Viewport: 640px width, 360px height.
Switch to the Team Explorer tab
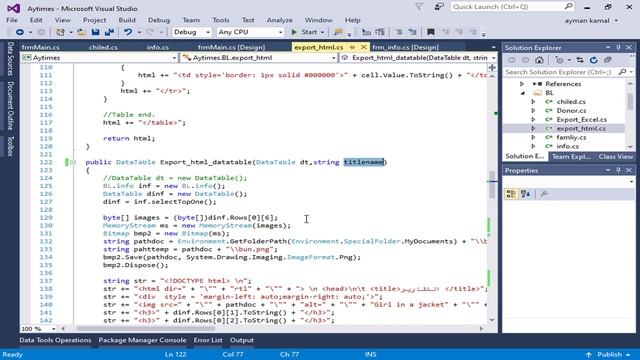pos(571,157)
